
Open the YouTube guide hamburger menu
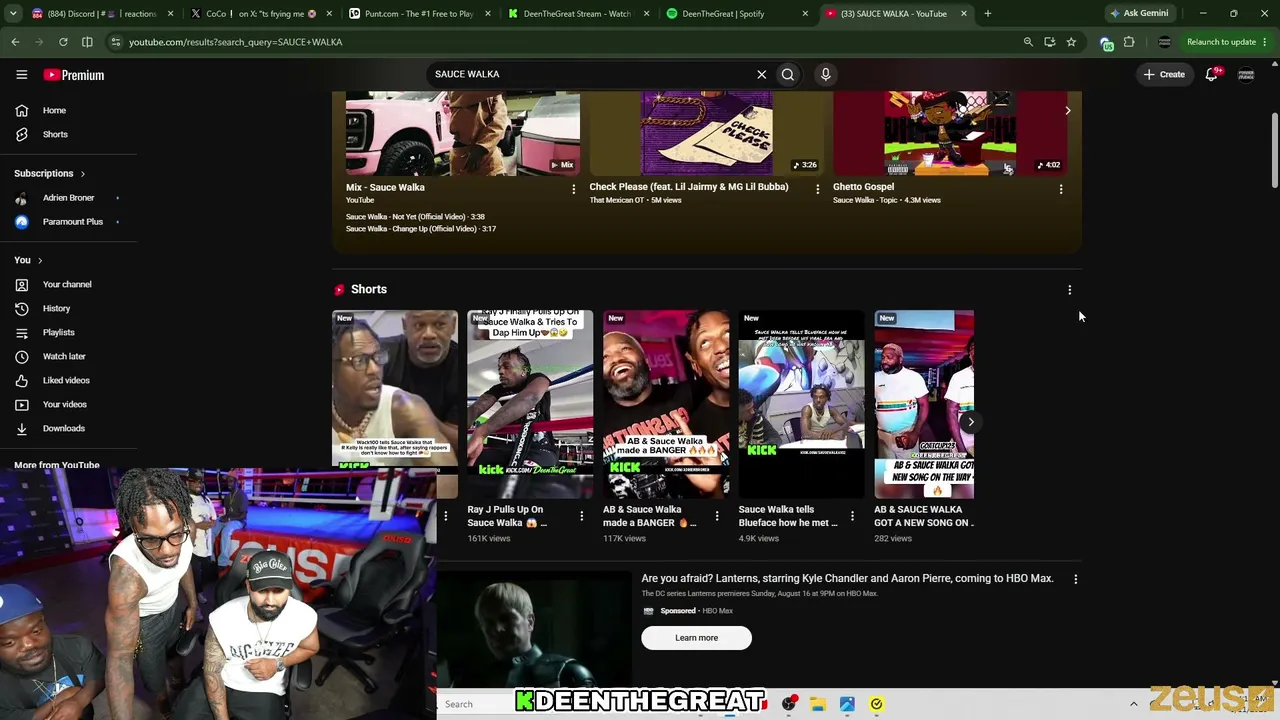click(x=21, y=75)
